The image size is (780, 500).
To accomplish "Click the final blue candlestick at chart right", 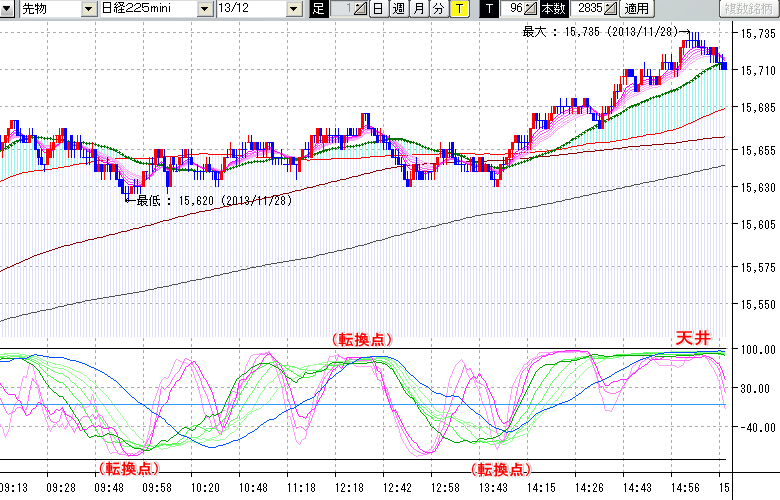I will 724,66.
